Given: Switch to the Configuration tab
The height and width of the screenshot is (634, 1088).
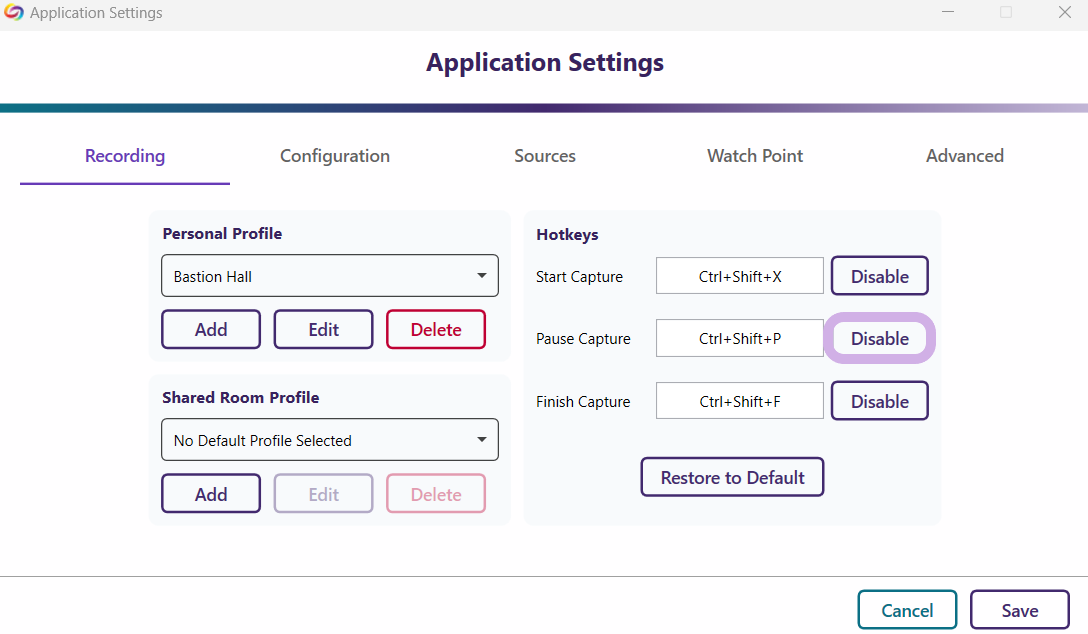Looking at the screenshot, I should [335, 156].
